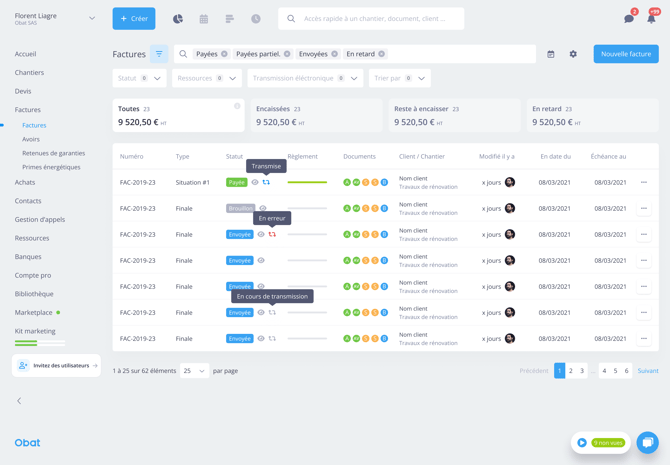This screenshot has width=670, height=465.
Task: Open the settings gear next to Nouvelle facture
Action: tap(573, 54)
